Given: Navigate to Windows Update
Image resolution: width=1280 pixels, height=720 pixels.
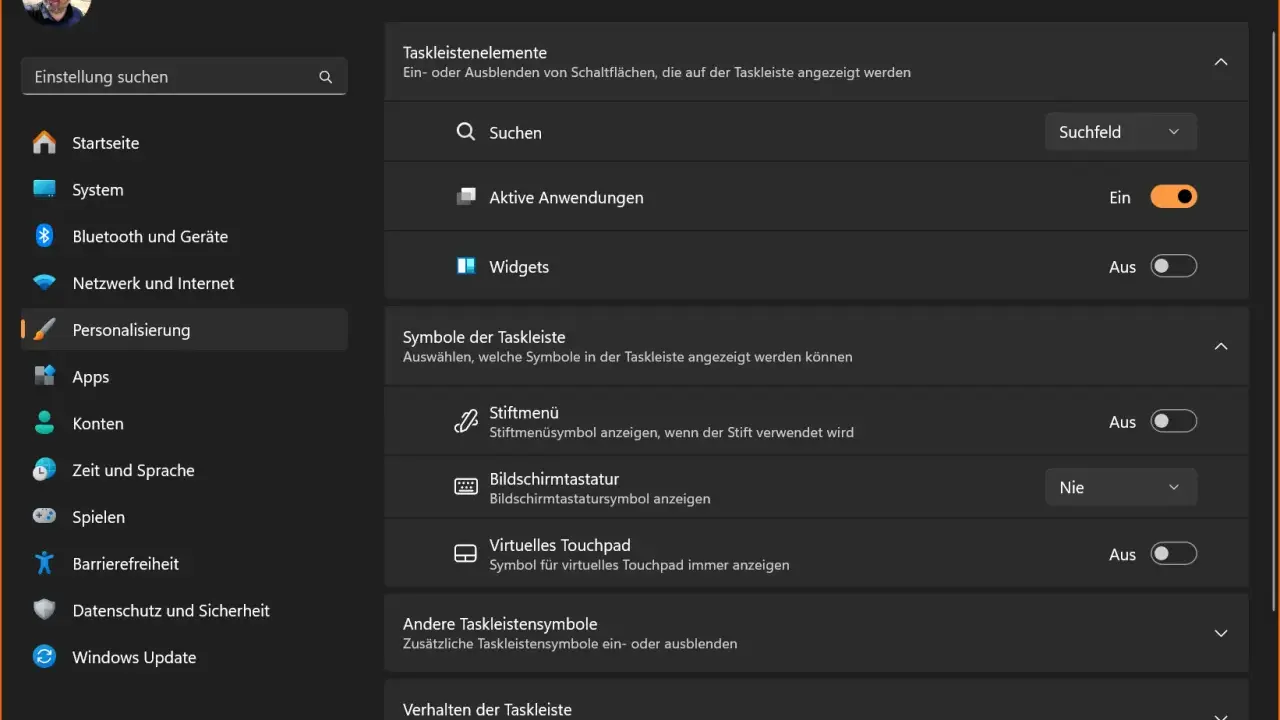Looking at the screenshot, I should [184, 657].
